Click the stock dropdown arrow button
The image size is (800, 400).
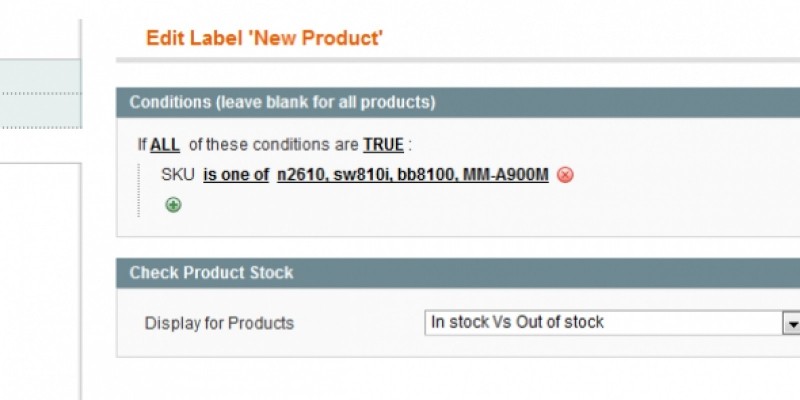[x=792, y=324]
